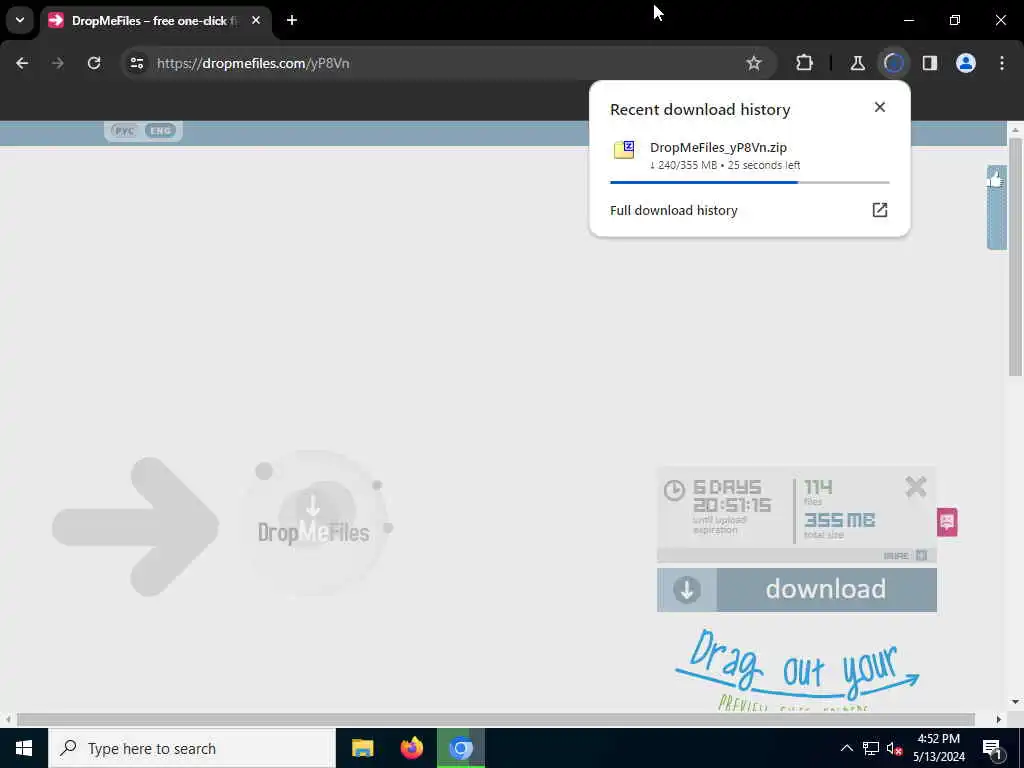Open Firefox from the taskbar
The image size is (1024, 768).
click(x=411, y=748)
